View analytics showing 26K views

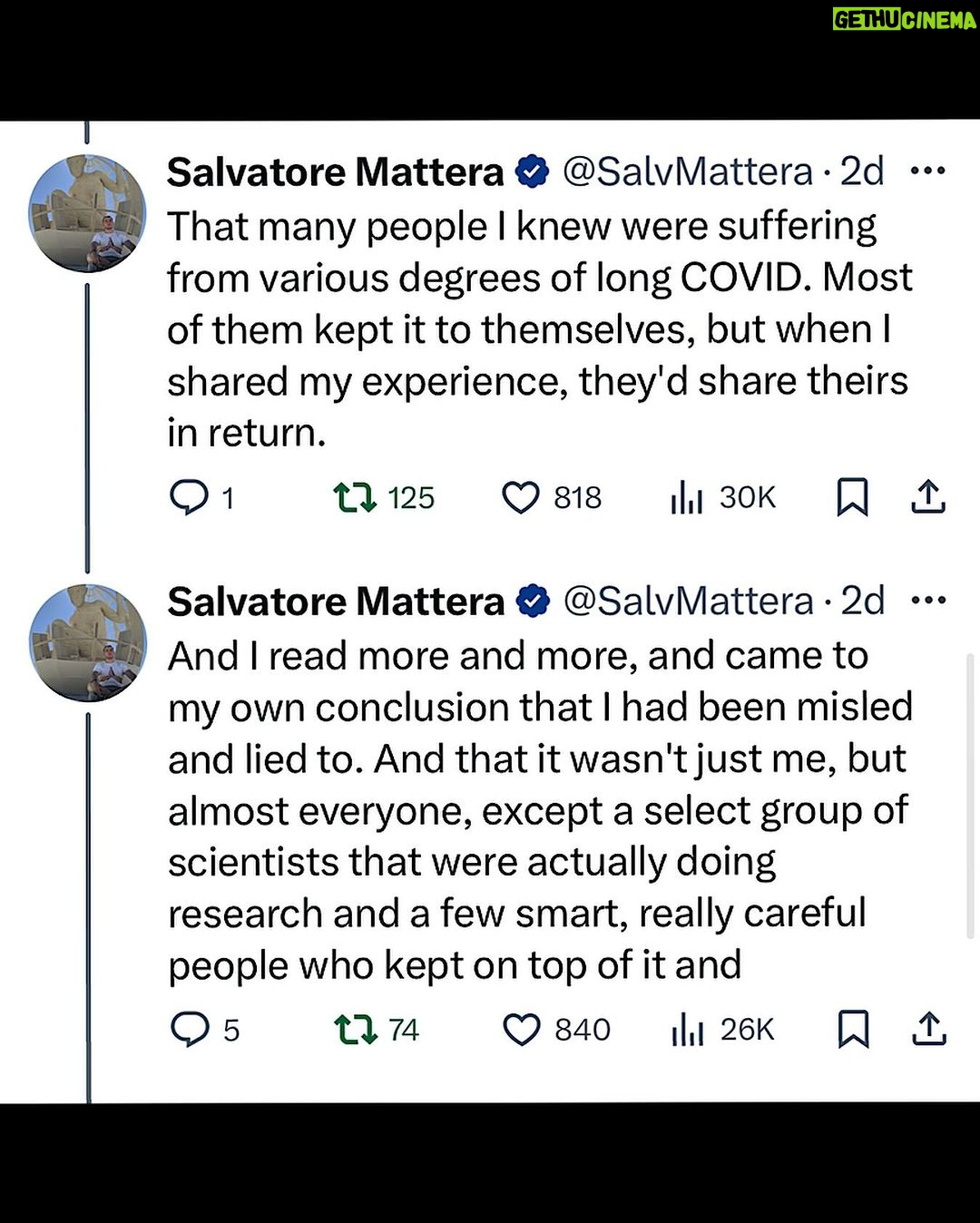(688, 1031)
